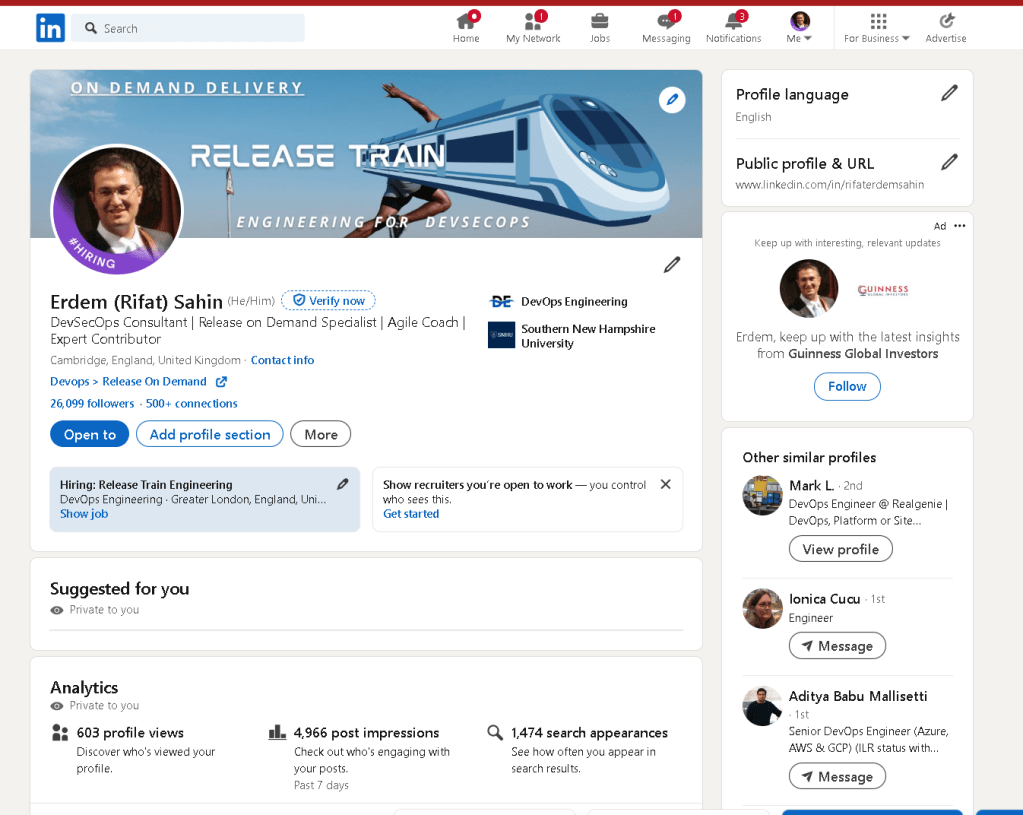The height and width of the screenshot is (815, 1023).
Task: Edit the Hiring job card pencil
Action: [x=343, y=484]
